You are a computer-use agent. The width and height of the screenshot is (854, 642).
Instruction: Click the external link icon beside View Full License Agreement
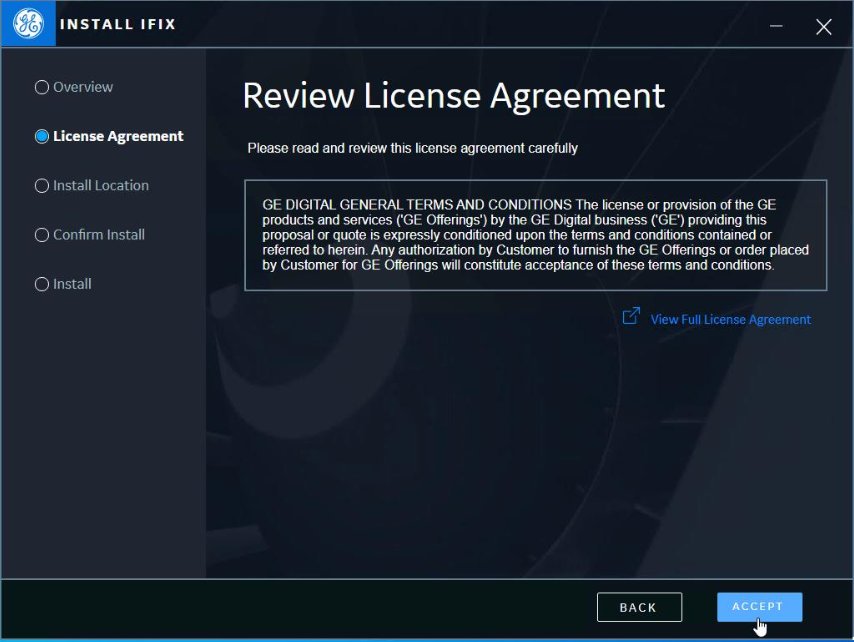click(x=631, y=316)
